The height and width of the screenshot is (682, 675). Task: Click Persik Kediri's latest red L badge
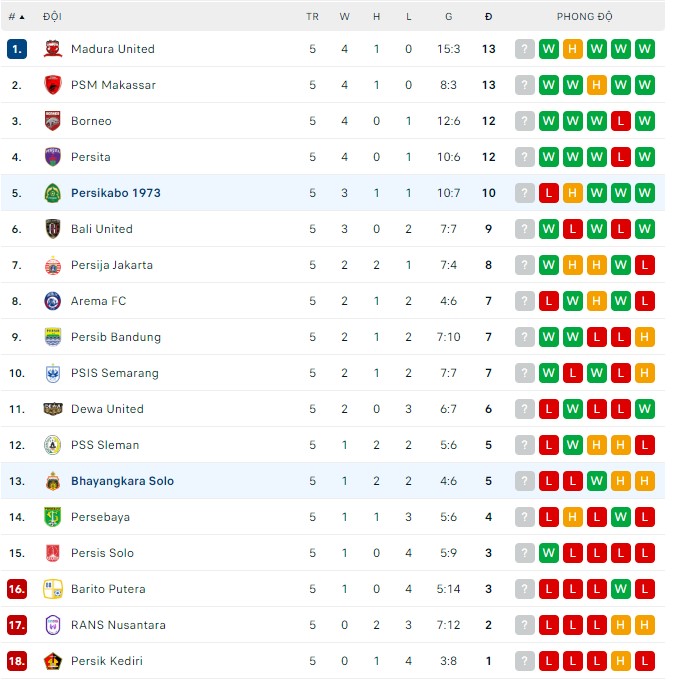pos(644,661)
